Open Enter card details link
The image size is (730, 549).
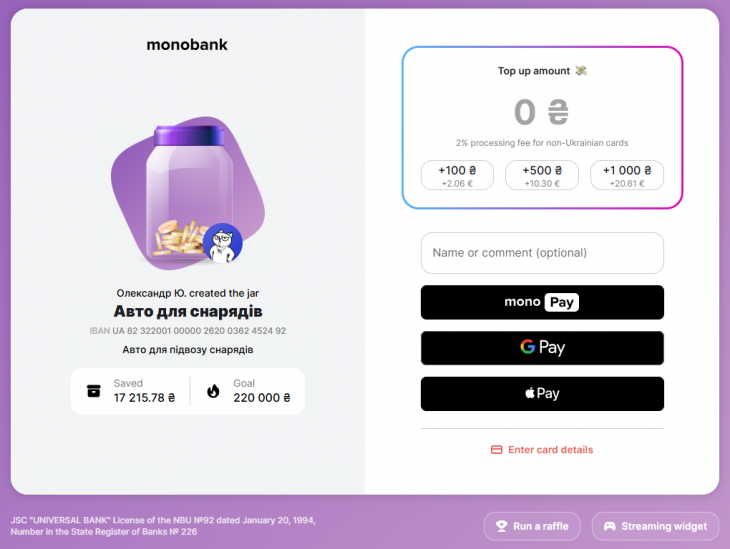pyautogui.click(x=550, y=450)
